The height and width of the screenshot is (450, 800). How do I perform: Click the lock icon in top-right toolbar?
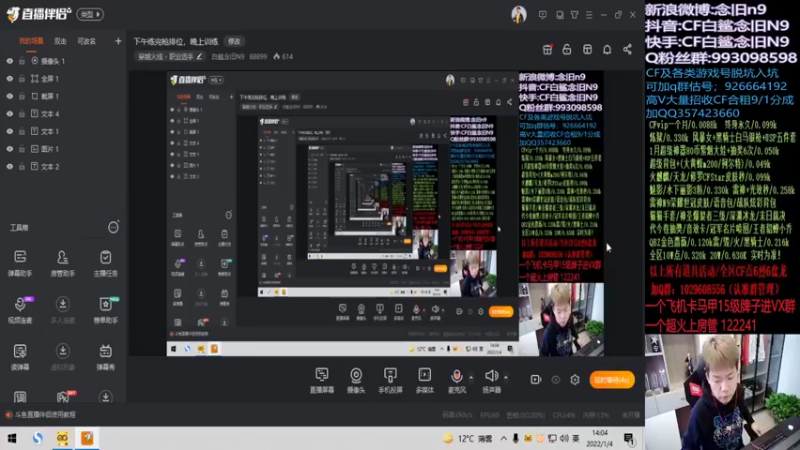click(567, 49)
